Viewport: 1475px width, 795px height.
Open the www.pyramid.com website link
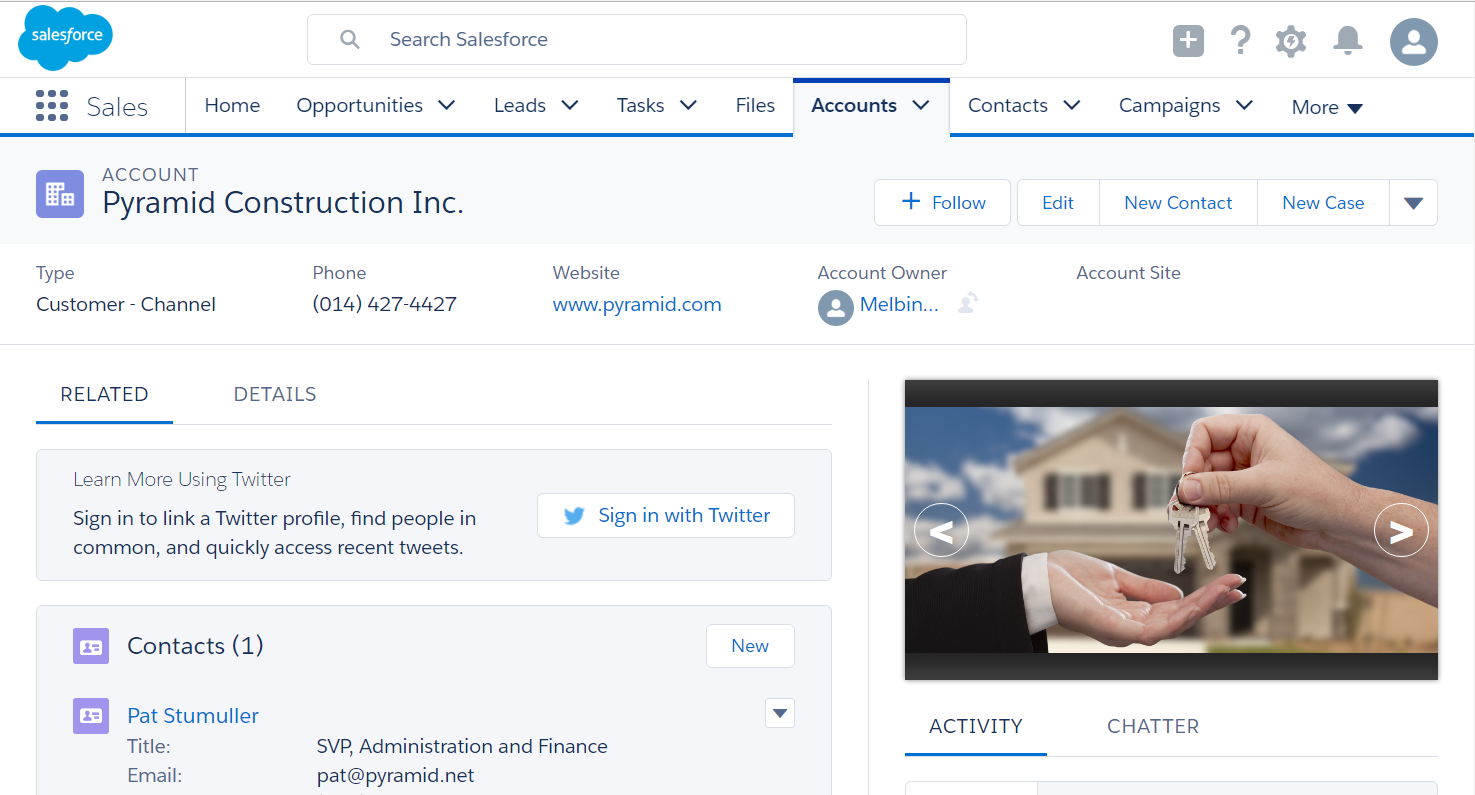(x=637, y=305)
